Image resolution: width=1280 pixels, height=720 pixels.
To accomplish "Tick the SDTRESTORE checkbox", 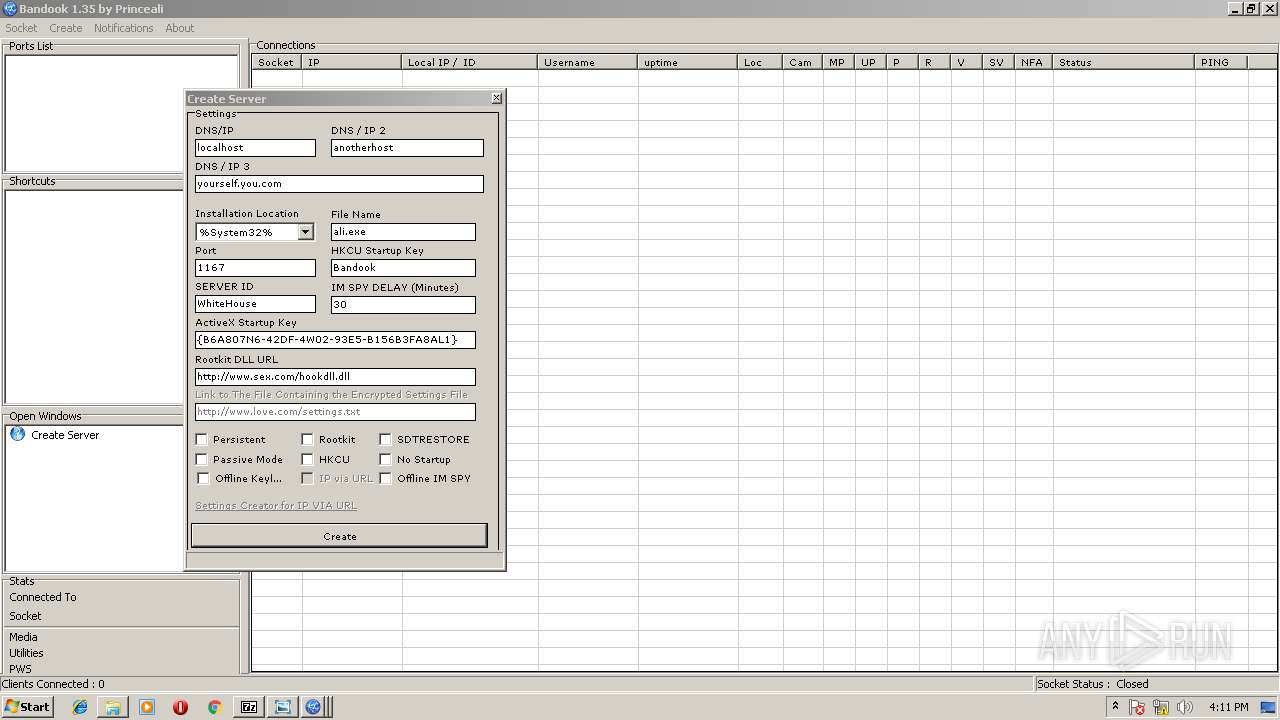I will point(385,439).
